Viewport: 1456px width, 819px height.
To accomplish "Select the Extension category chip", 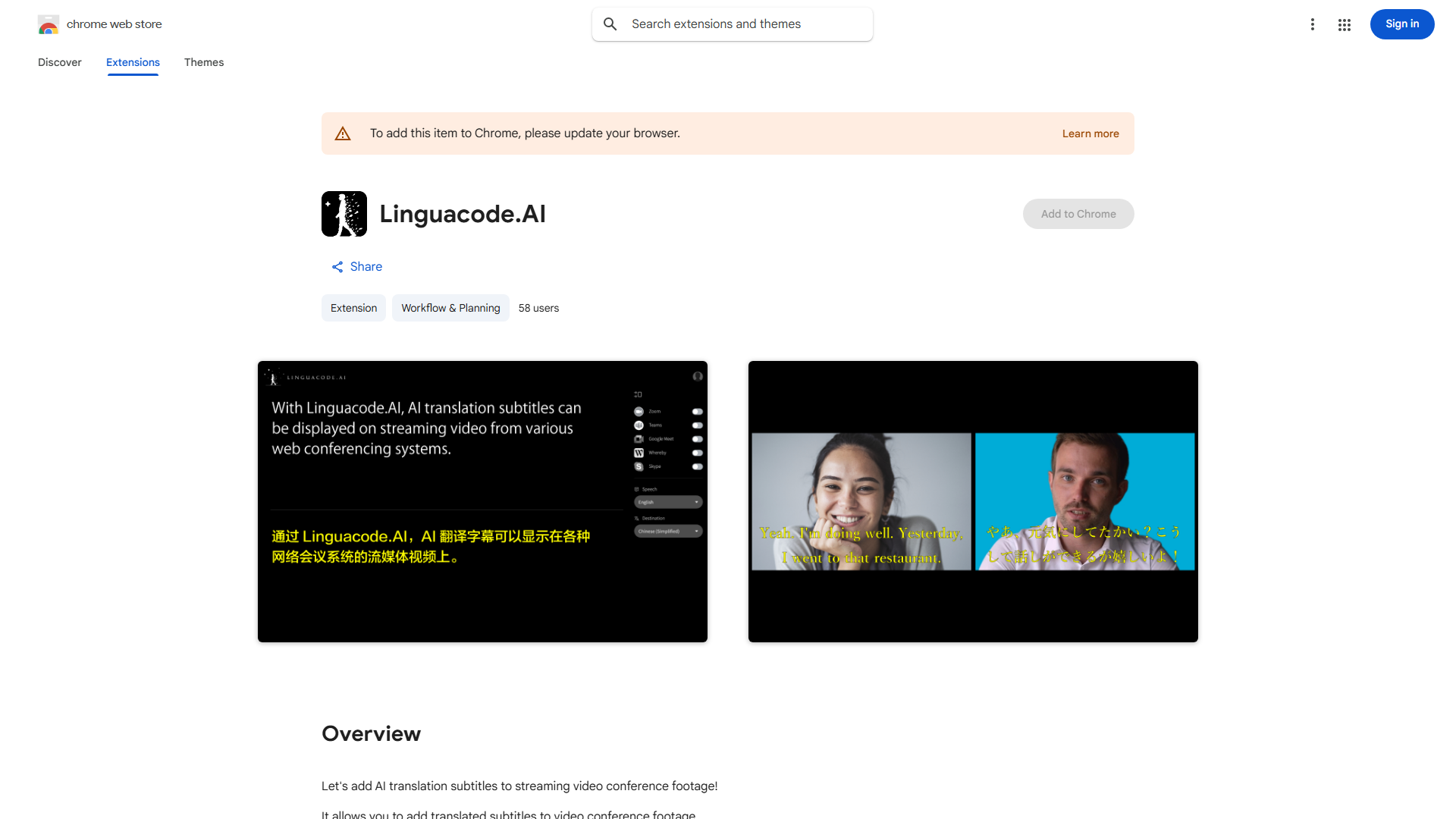I will click(353, 308).
